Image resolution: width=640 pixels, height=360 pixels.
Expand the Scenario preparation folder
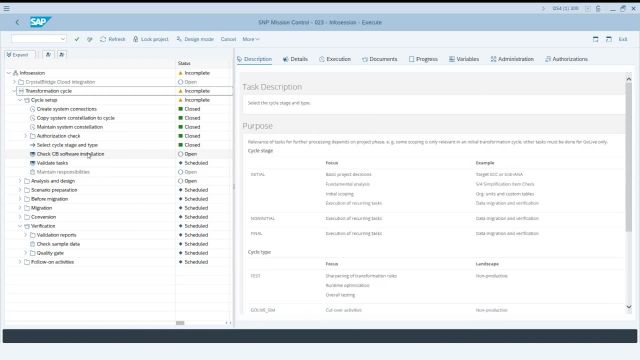click(x=20, y=190)
